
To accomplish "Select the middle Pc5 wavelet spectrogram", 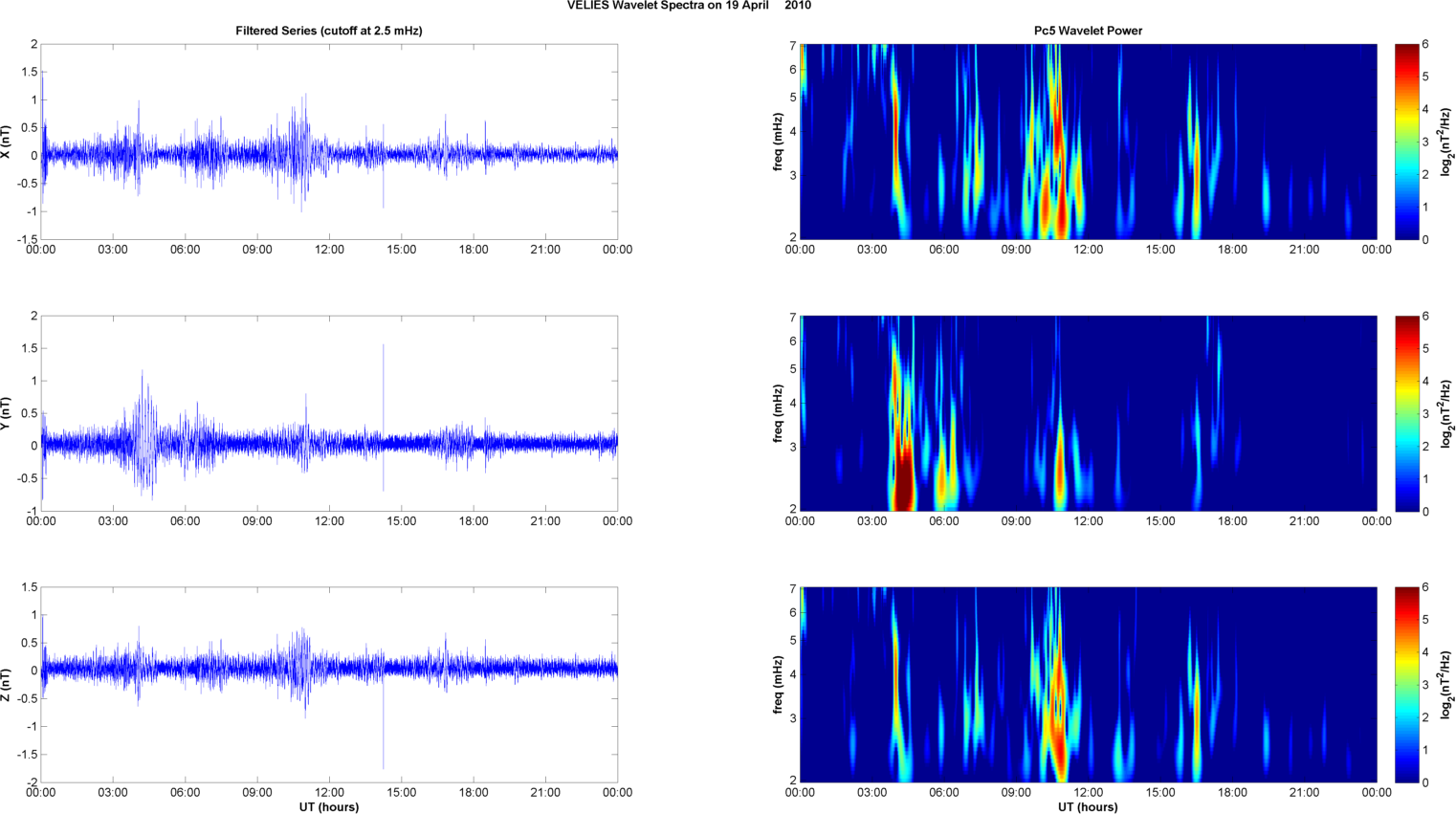I will point(1088,413).
